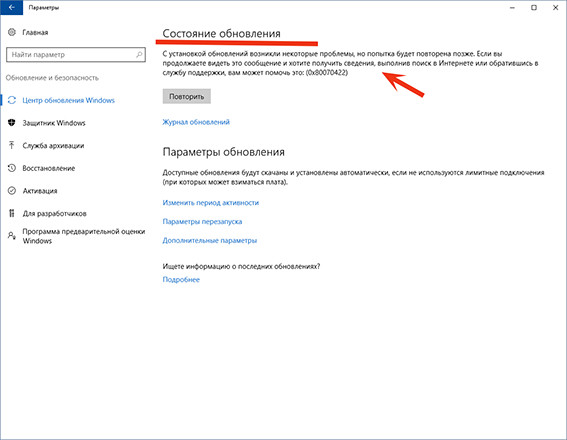Click the search magnifier icon in Найти параметр
This screenshot has height=440, width=567.
(x=139, y=55)
